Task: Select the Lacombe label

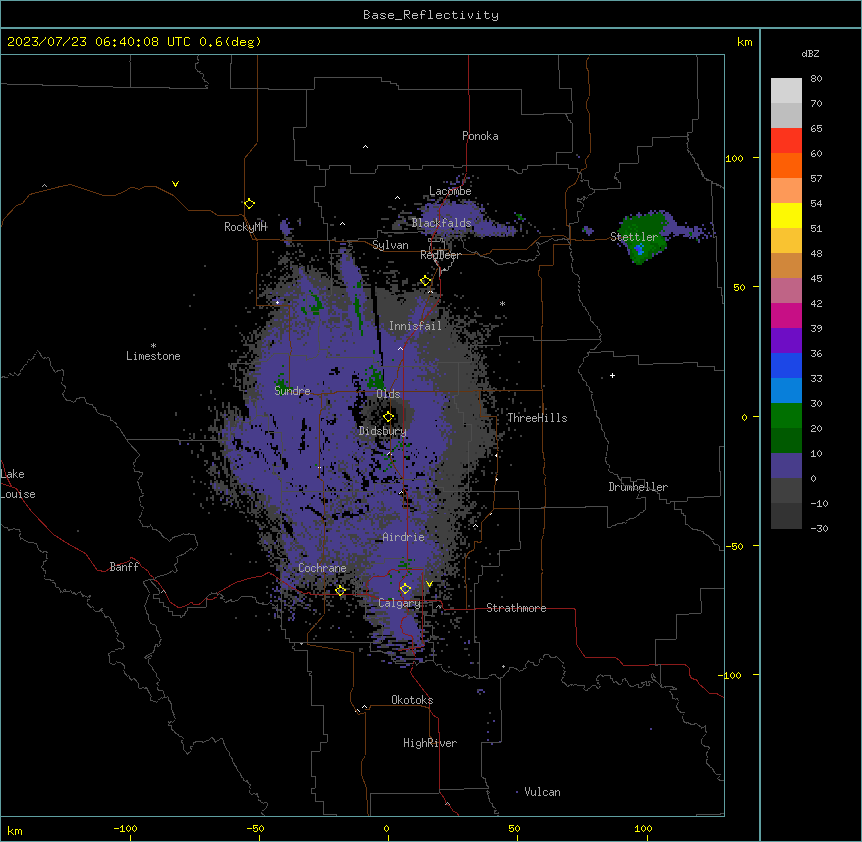Action: tap(450, 191)
